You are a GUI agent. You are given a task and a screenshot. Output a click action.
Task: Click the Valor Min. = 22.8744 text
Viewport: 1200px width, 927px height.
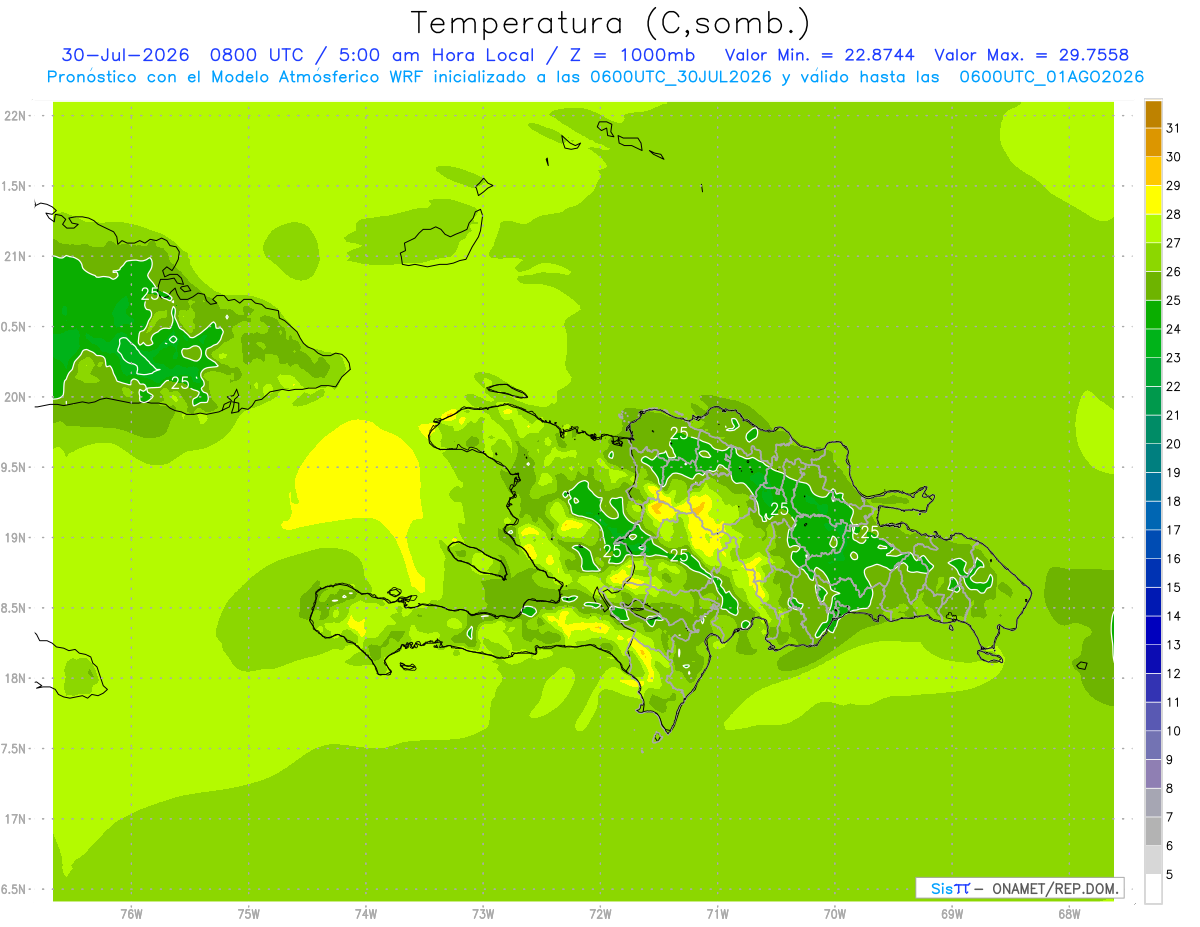(x=822, y=55)
